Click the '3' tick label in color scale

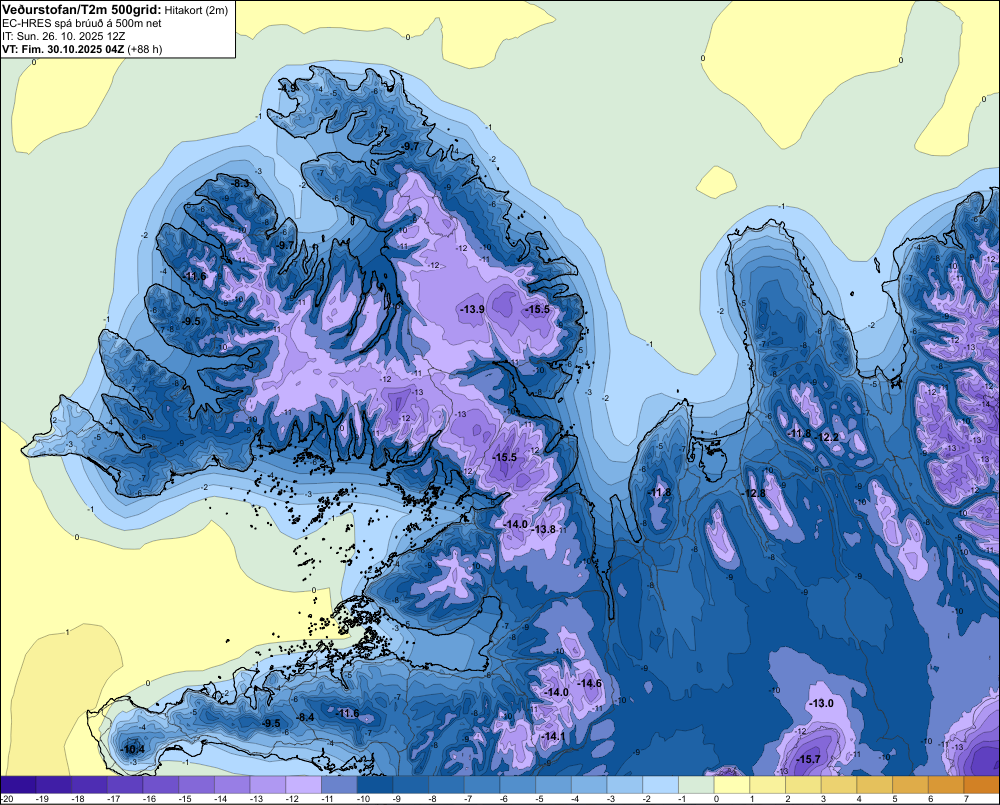pos(825,799)
